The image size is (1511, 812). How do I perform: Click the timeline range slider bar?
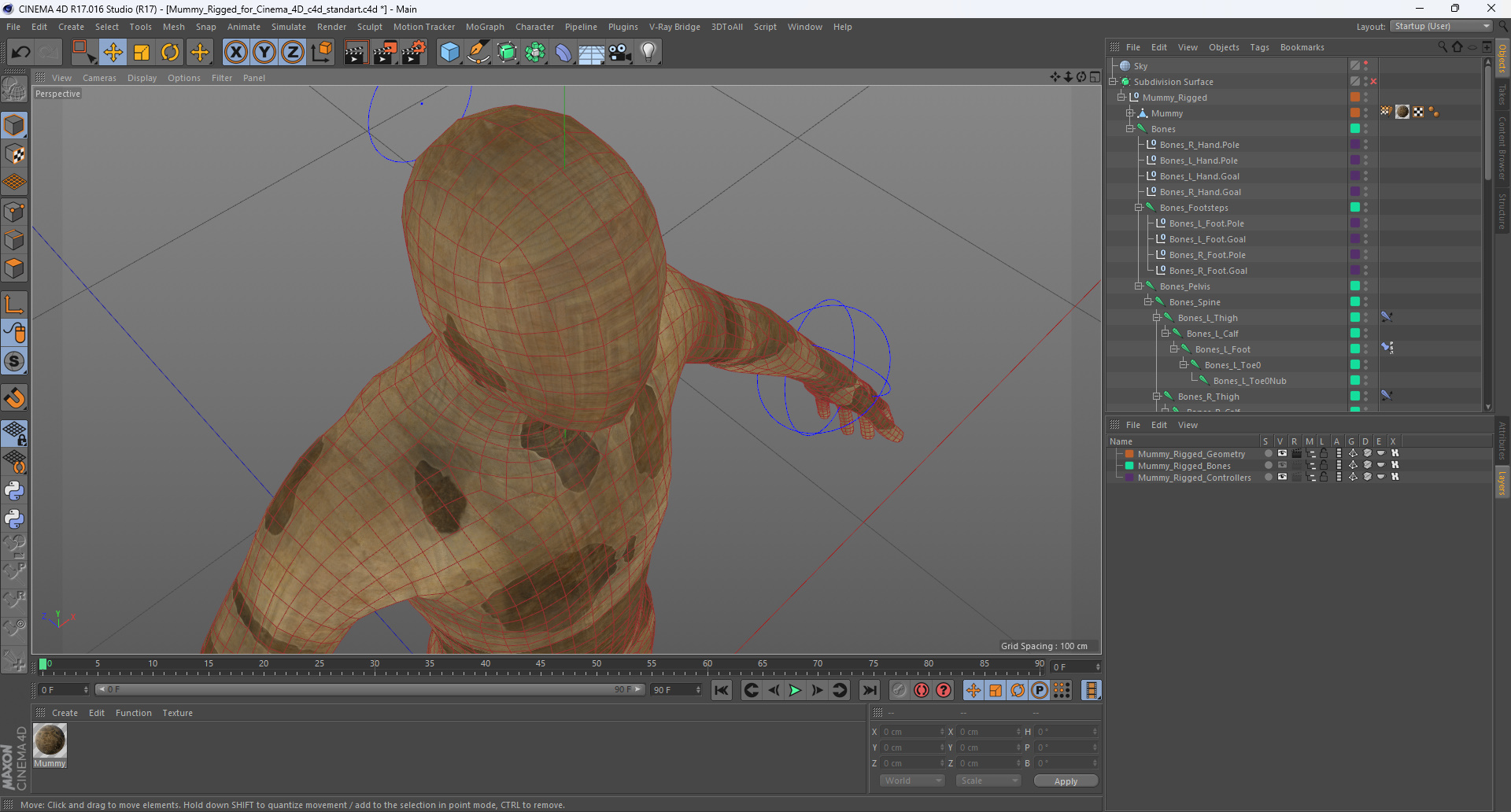click(x=370, y=690)
